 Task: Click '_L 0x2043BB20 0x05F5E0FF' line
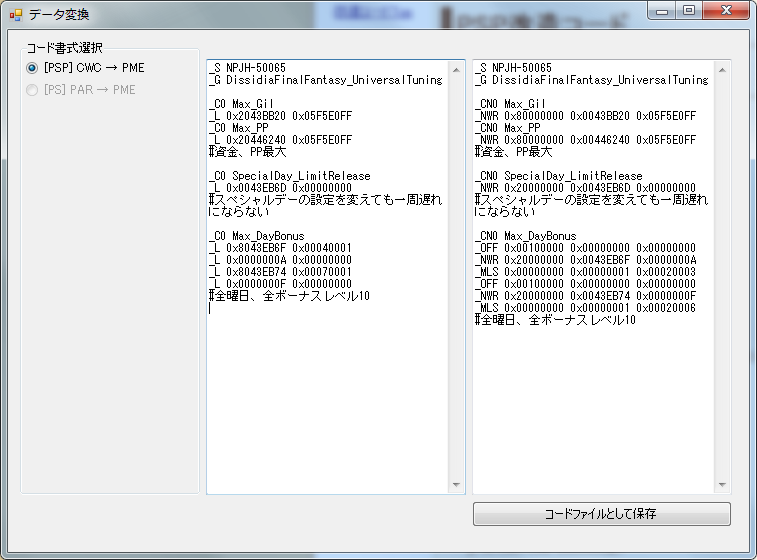280,116
